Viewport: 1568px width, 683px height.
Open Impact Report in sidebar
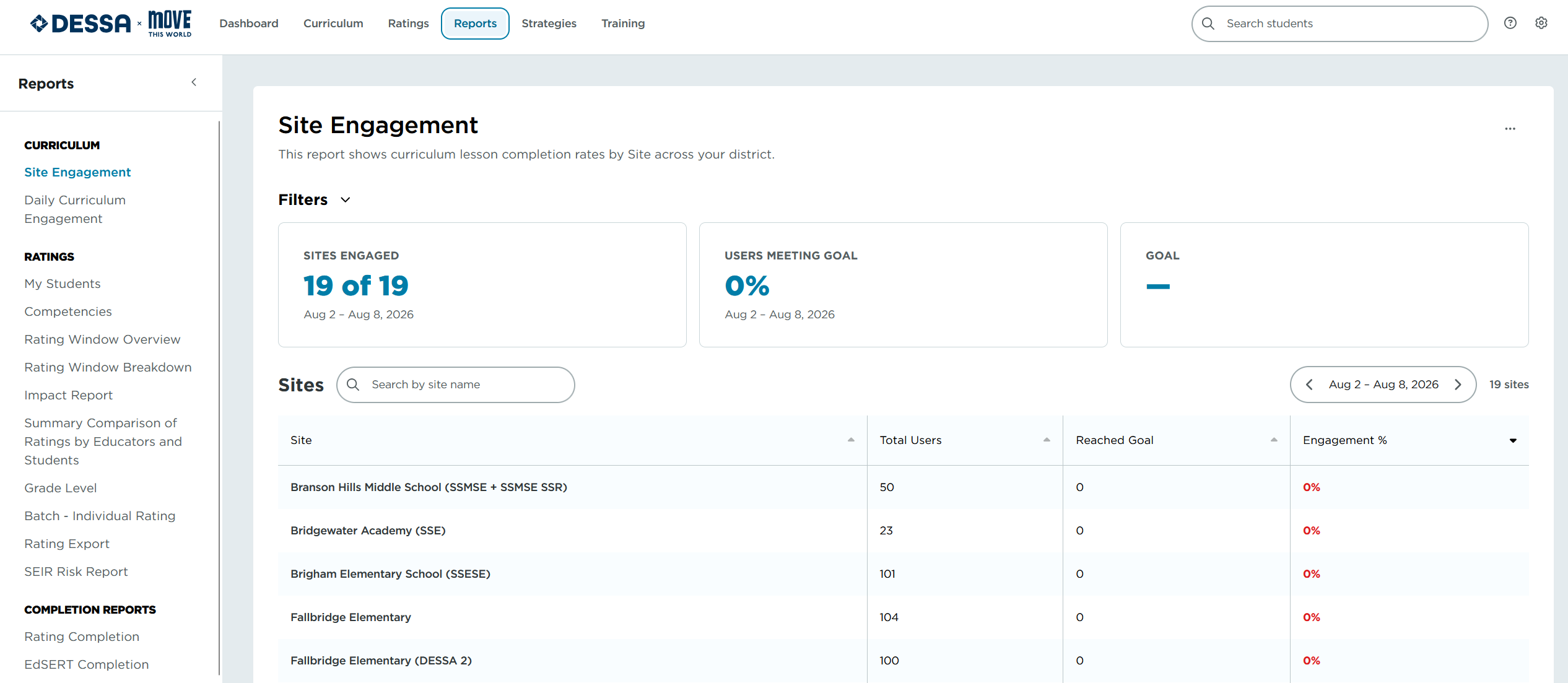coord(68,395)
